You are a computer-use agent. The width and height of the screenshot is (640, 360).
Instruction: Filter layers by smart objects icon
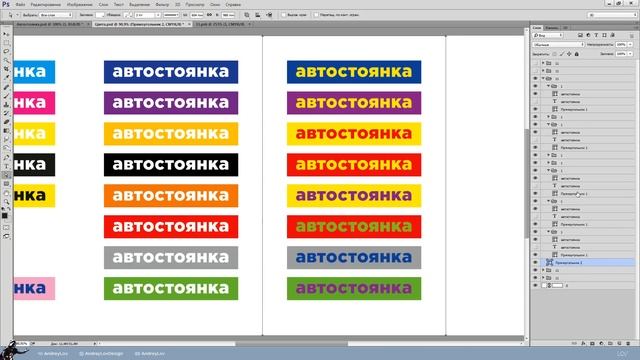coord(613,36)
